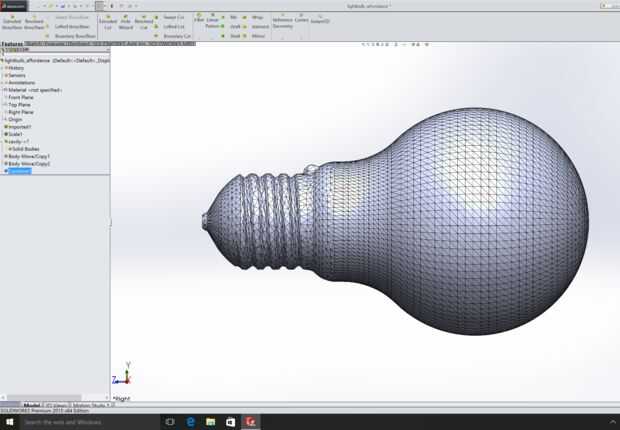Click the Curves tool
The height and width of the screenshot is (430, 620).
coord(301,19)
